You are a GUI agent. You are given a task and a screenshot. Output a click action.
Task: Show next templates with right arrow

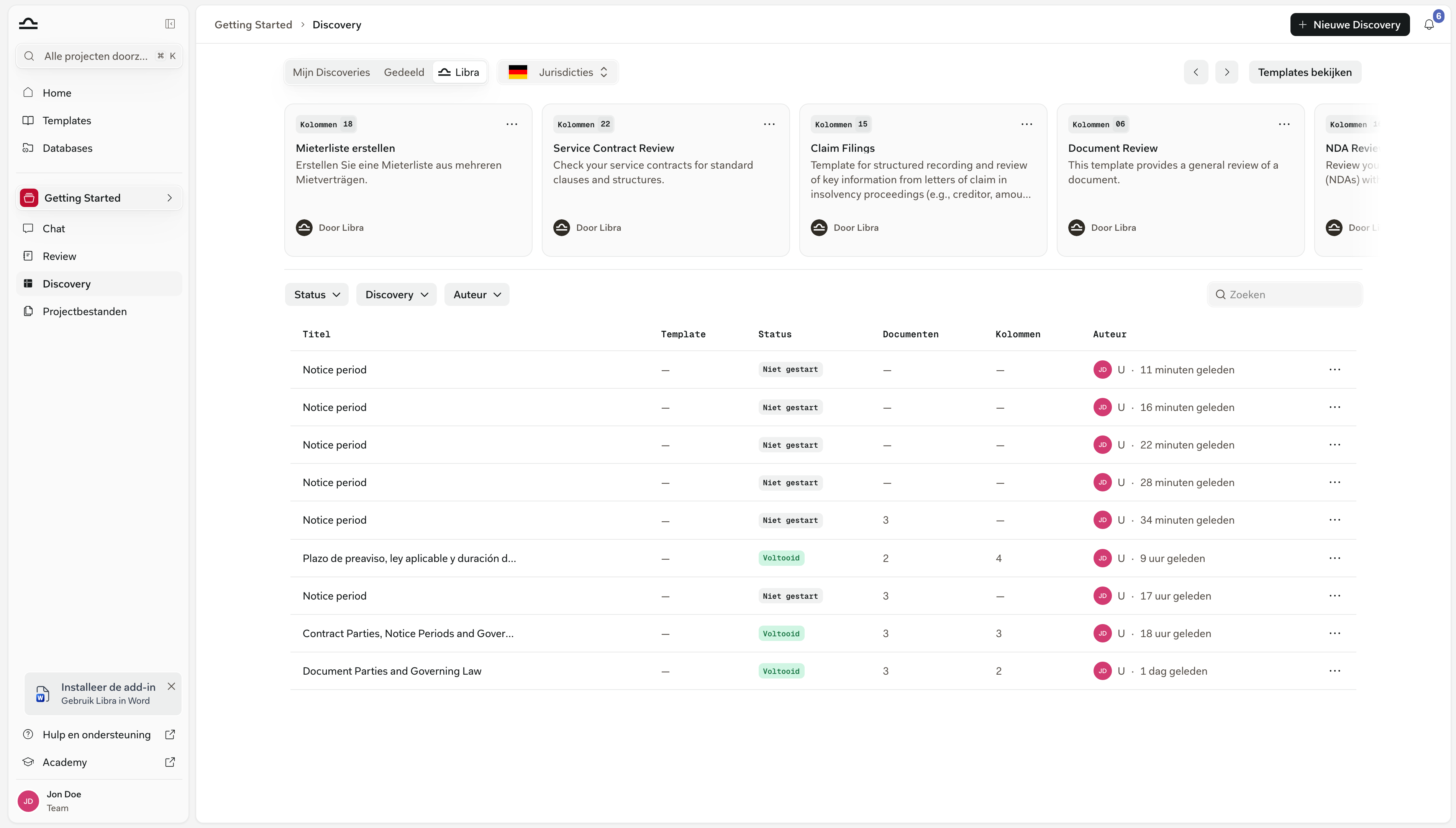pos(1226,72)
